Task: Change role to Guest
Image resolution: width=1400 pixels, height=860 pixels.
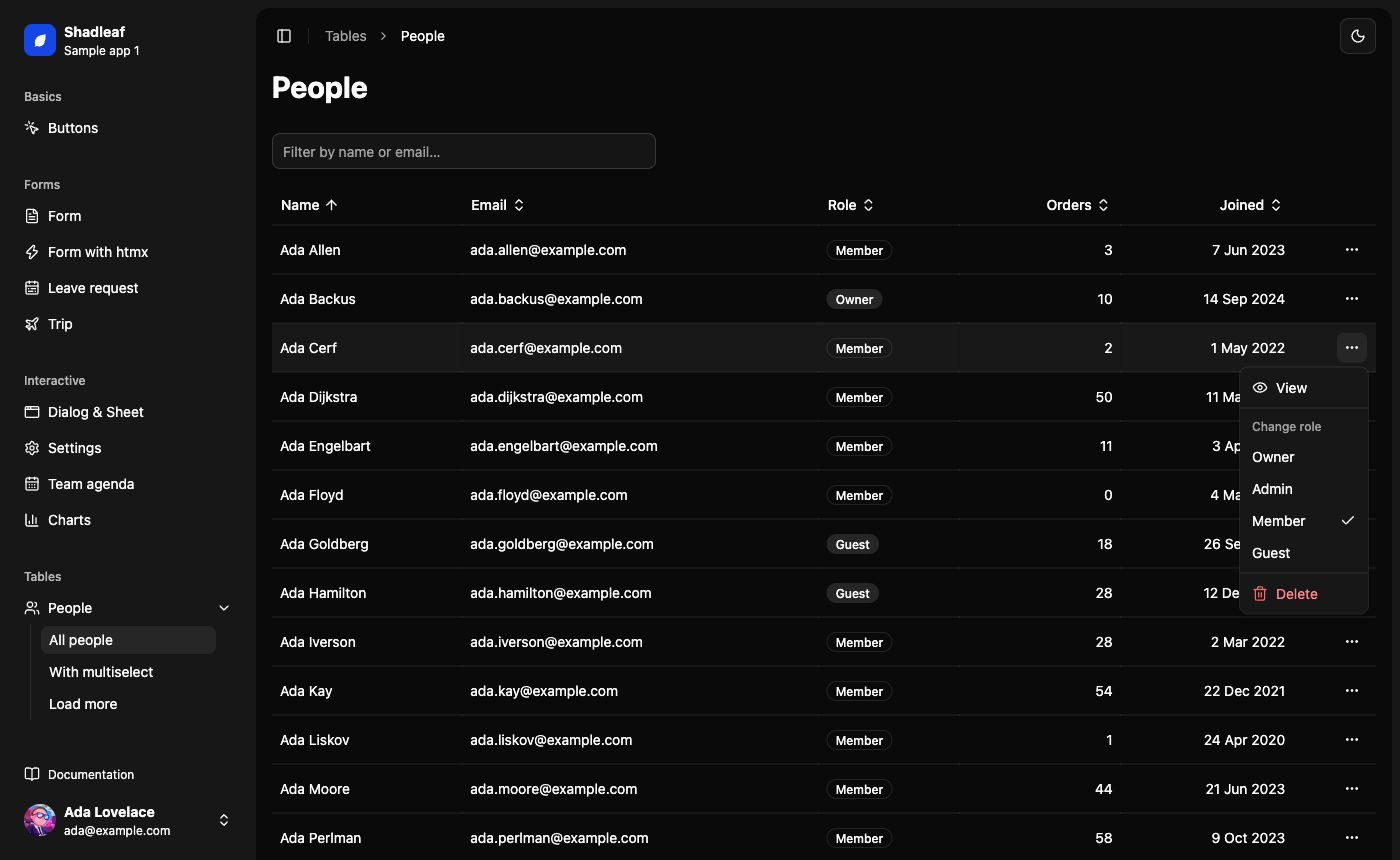Action: tap(1304, 553)
